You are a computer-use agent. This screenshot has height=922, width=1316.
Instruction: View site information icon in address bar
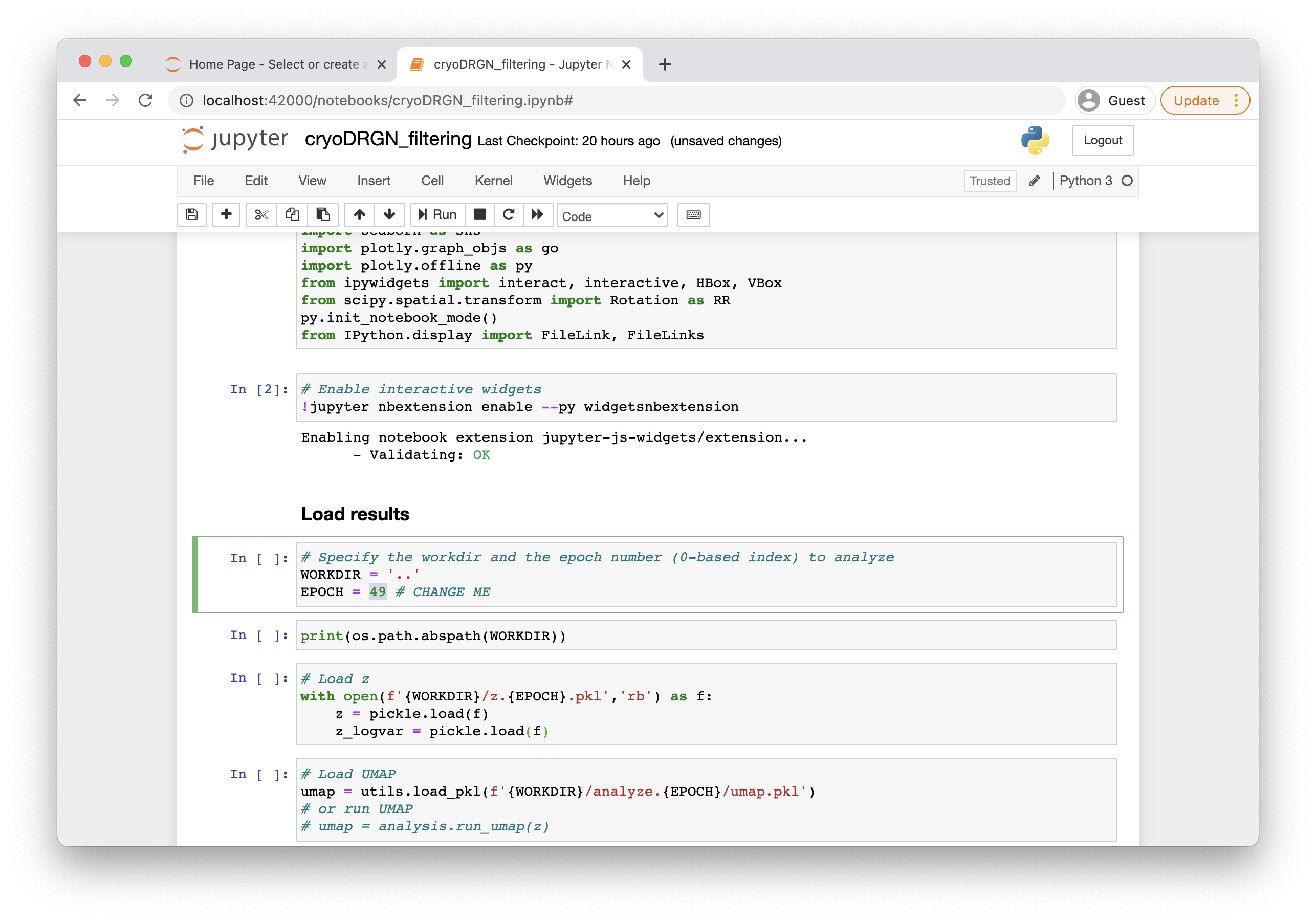[187, 101]
